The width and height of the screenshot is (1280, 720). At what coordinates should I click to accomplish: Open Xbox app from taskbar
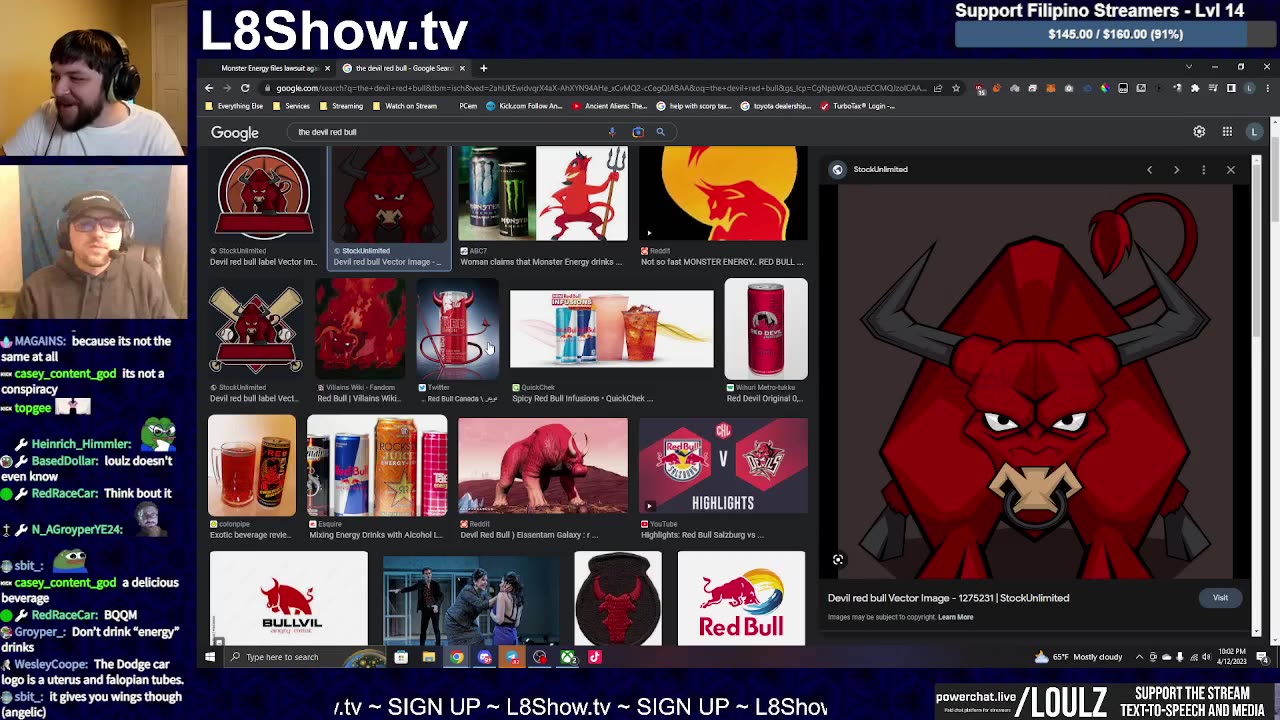click(568, 657)
